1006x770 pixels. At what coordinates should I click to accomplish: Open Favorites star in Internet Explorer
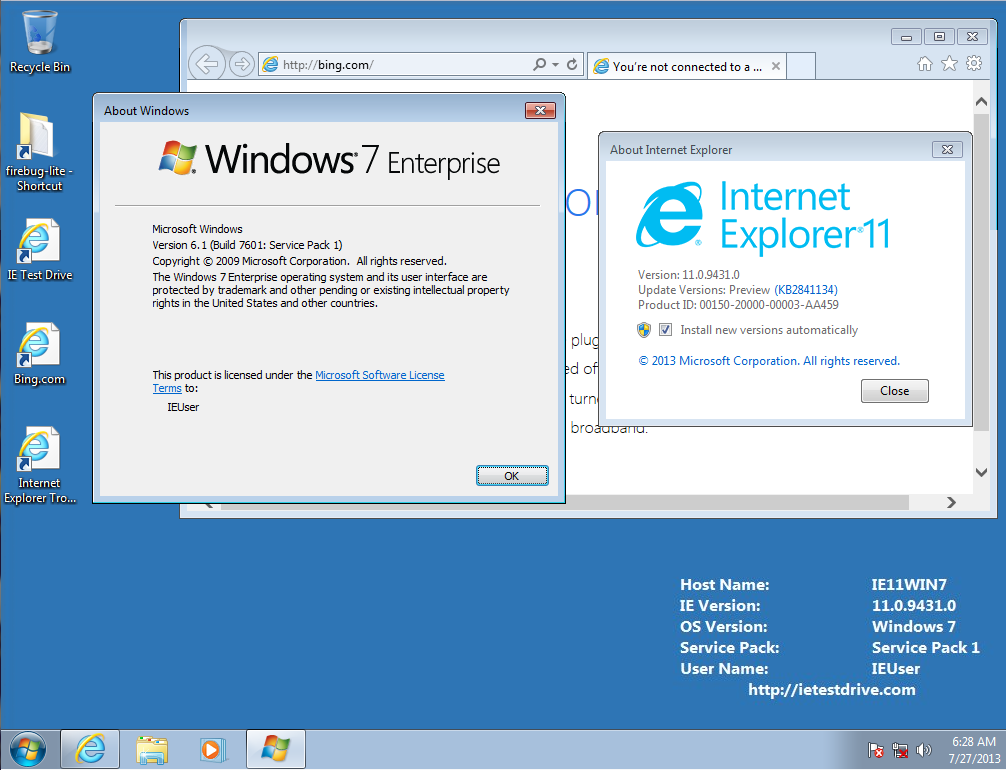[949, 64]
